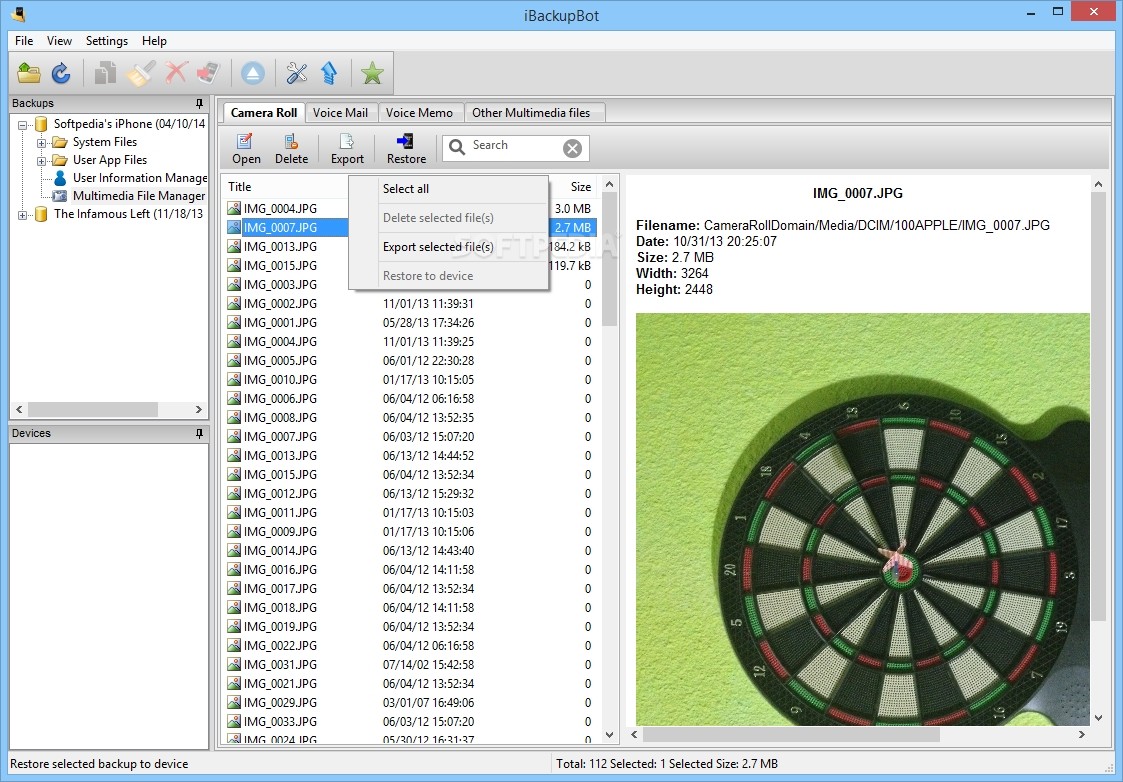Collapse Softpedia's iPhone backup node

coord(22,125)
